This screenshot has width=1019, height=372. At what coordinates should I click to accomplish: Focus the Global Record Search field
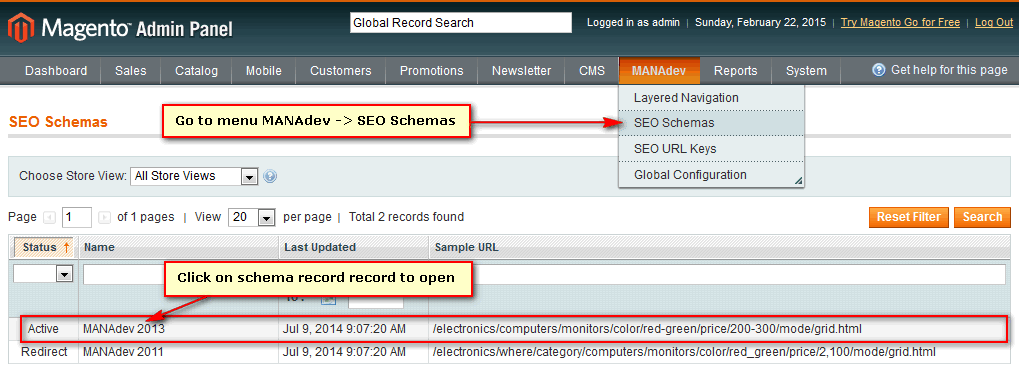tap(461, 23)
